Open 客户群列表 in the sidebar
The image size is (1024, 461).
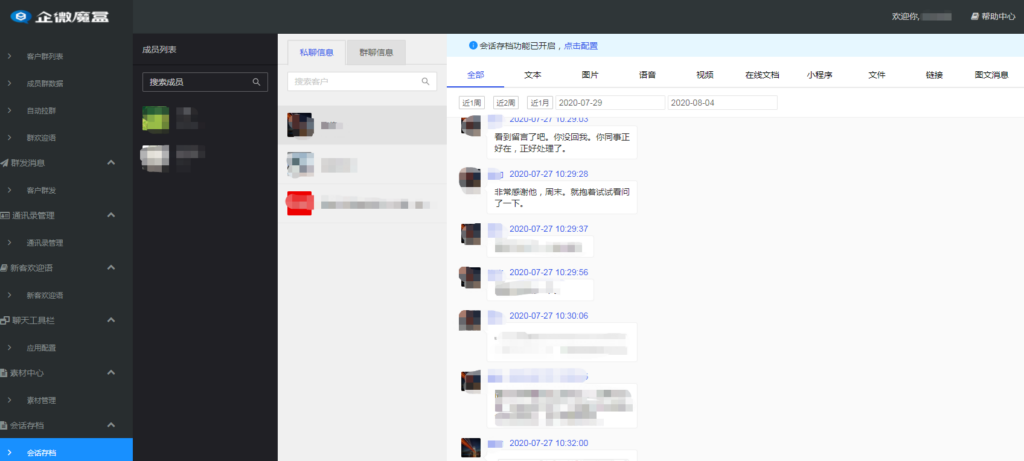pos(45,56)
